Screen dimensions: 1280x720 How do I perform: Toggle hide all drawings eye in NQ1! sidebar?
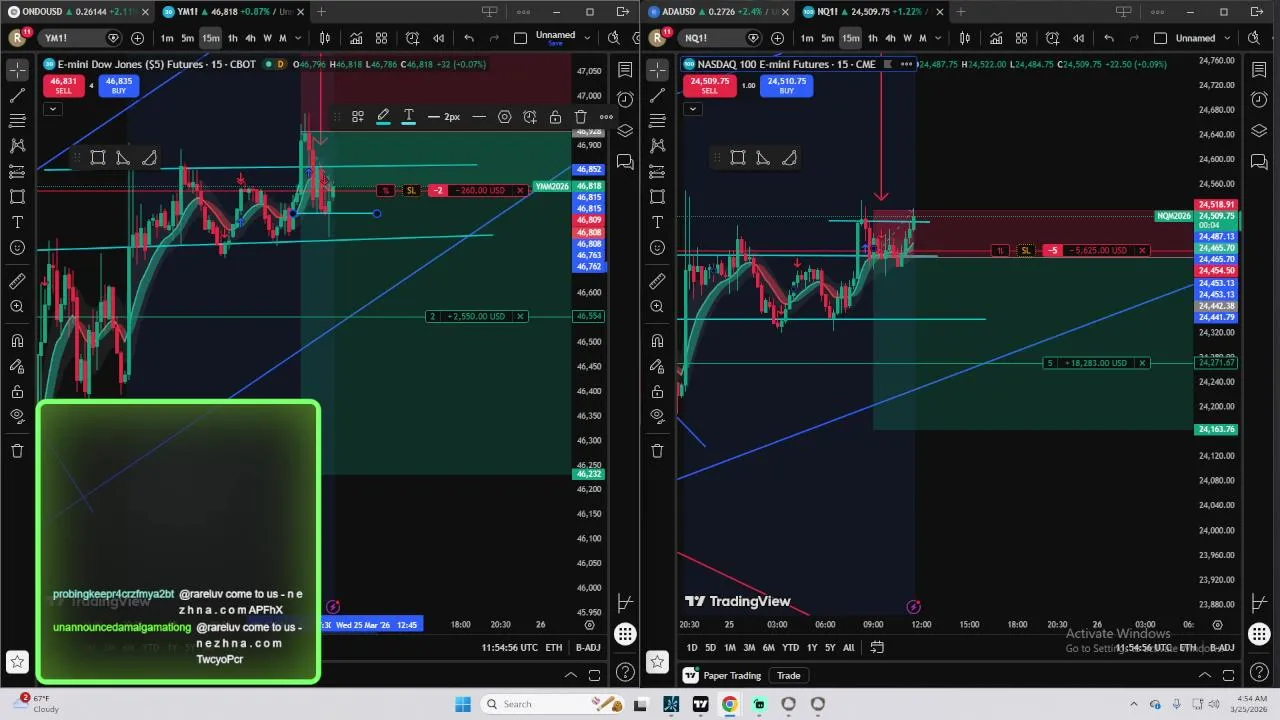coord(657,416)
